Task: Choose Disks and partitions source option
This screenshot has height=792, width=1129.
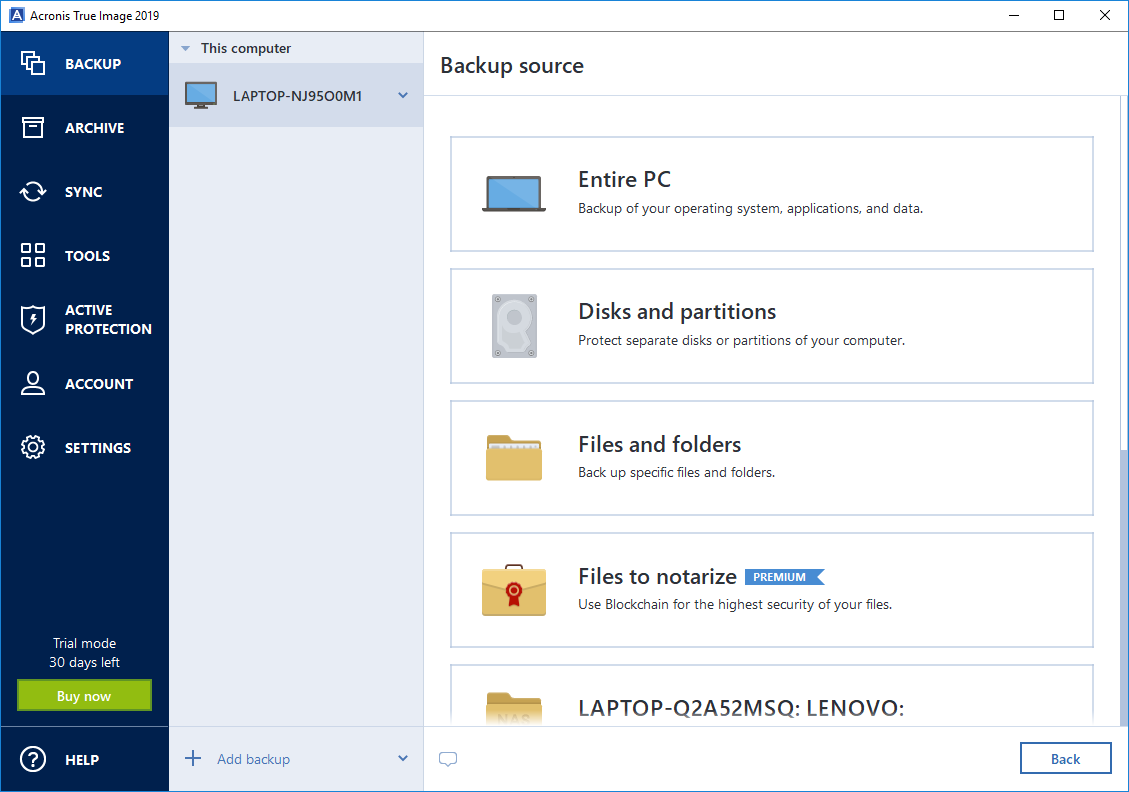Action: (x=771, y=326)
